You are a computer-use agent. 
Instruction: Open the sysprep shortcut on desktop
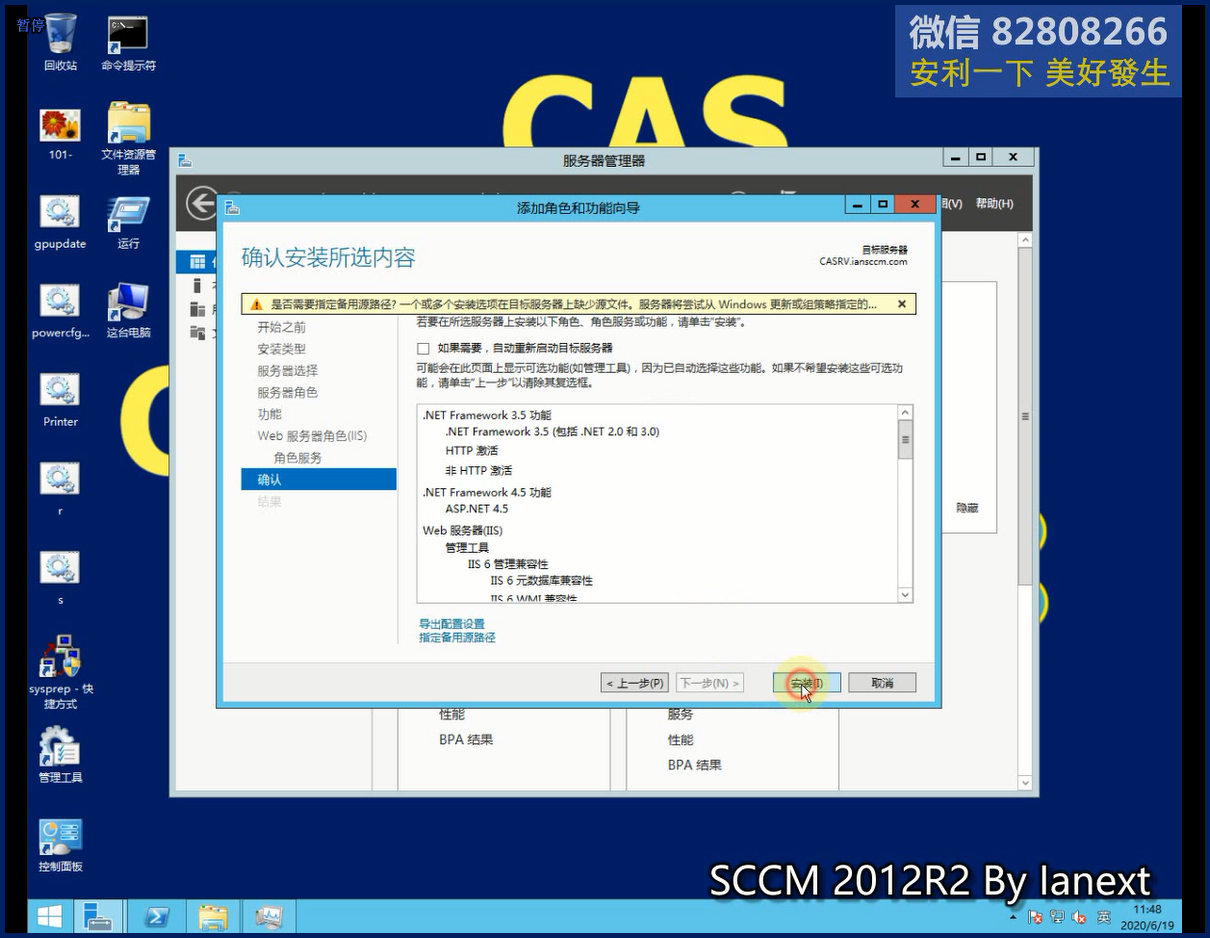click(60, 672)
